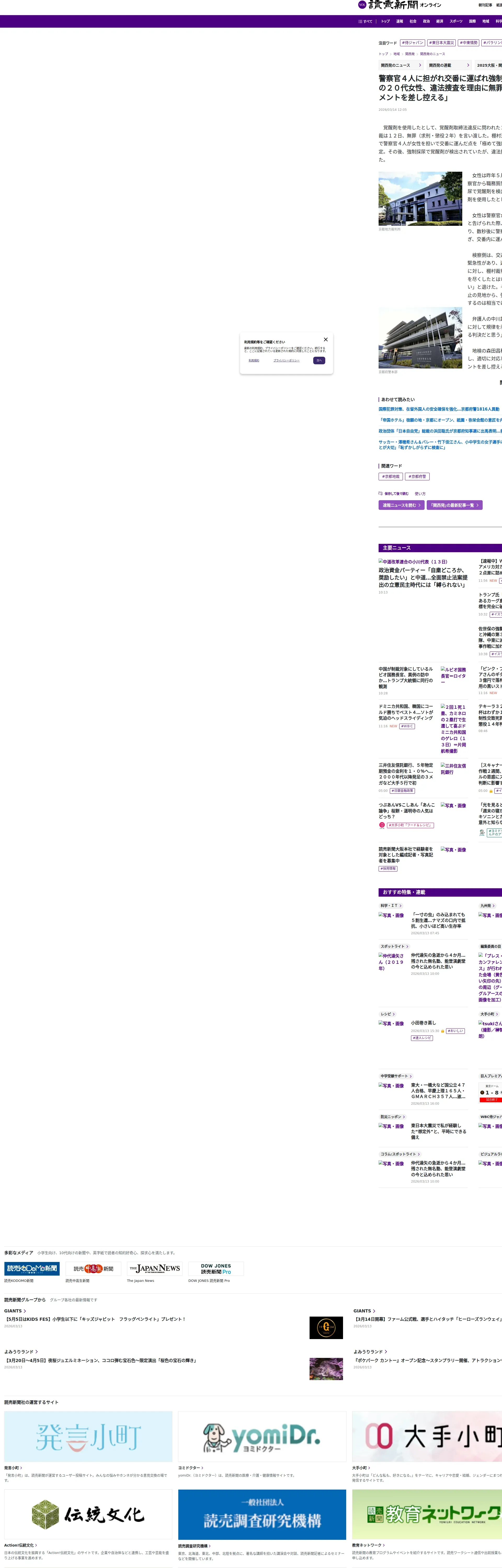Click the #京都地裁 related keyword tag
The height and width of the screenshot is (1568, 502).
pyautogui.click(x=391, y=477)
